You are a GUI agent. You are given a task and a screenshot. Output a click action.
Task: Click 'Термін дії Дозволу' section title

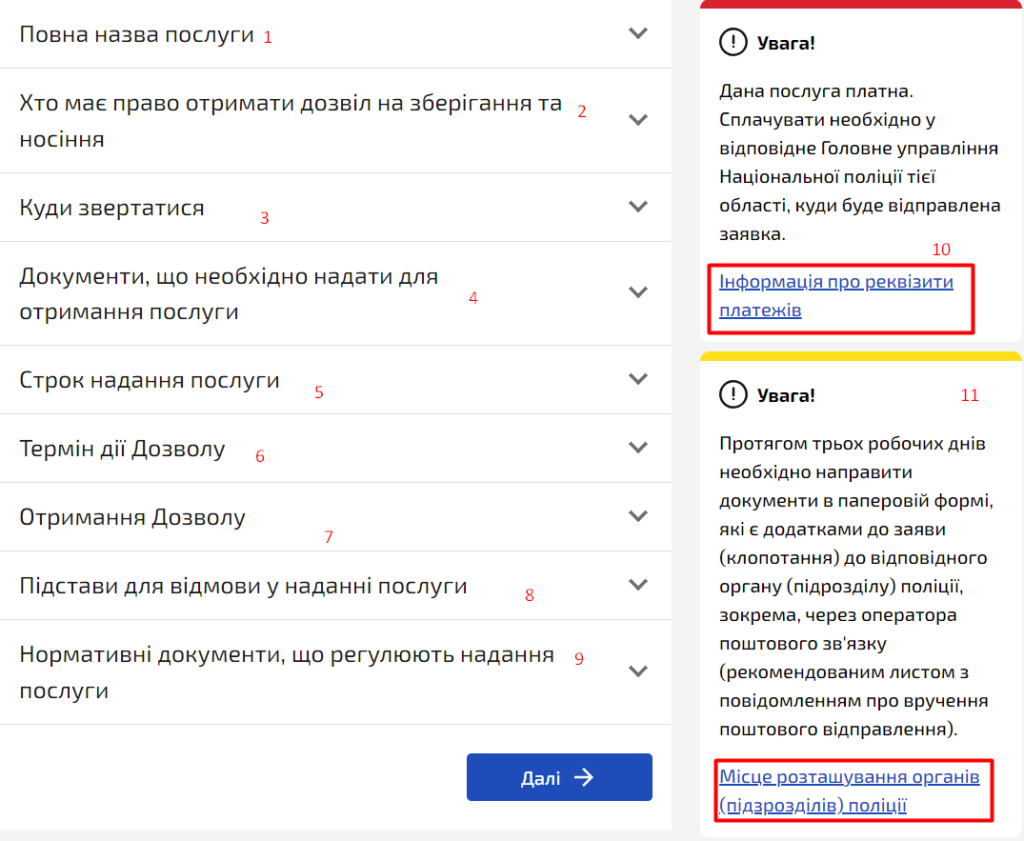(x=122, y=449)
